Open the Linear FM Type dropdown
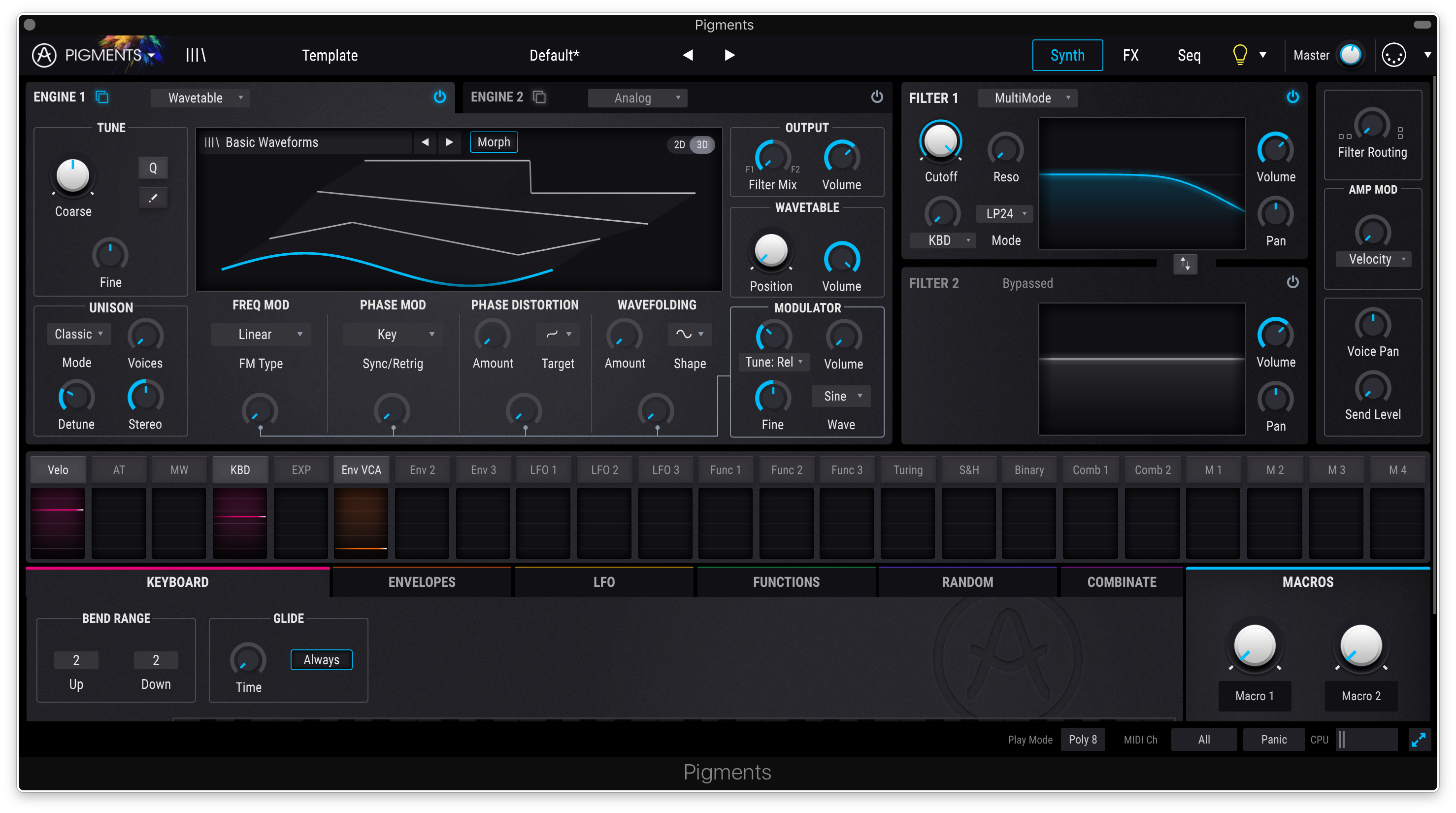Screen dimensions: 1456x813 (261, 334)
